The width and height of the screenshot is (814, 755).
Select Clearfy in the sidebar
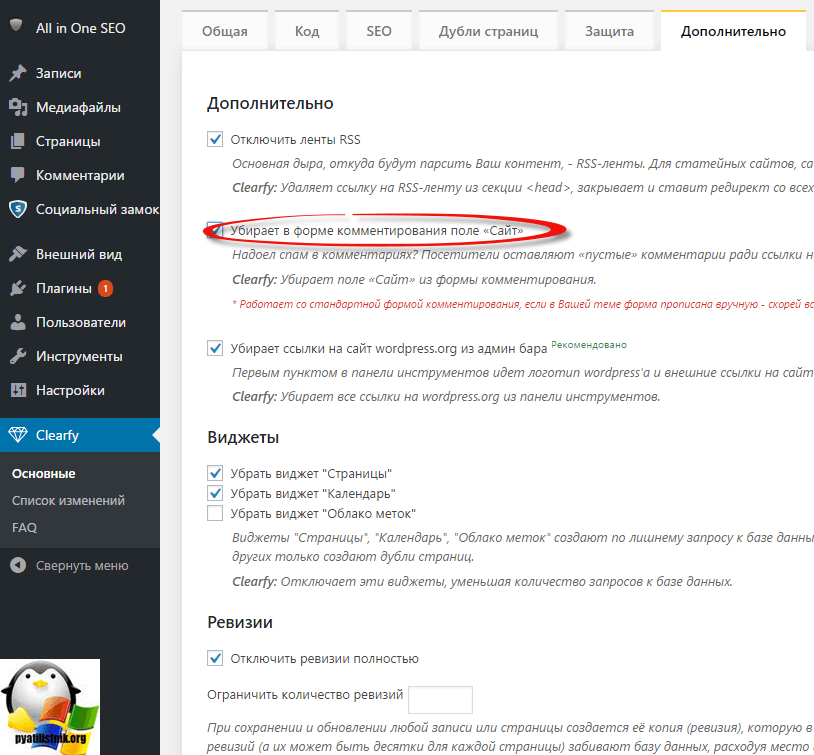[80, 435]
